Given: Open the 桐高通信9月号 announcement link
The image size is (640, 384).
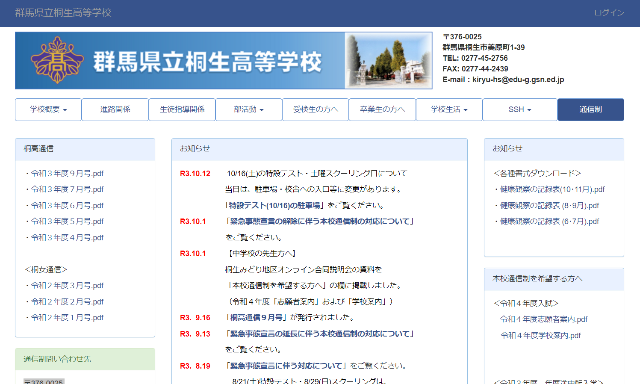Looking at the screenshot, I should coord(257,317).
